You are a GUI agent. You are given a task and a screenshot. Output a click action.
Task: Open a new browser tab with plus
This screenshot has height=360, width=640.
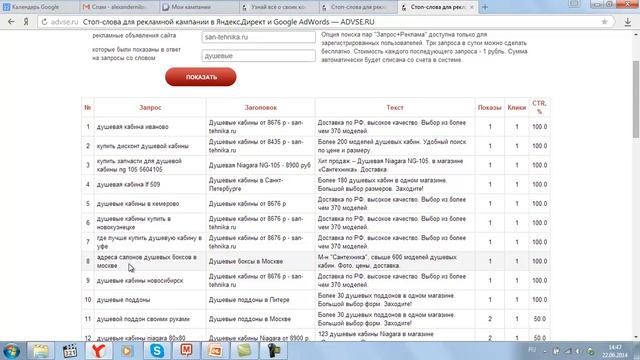point(485,7)
